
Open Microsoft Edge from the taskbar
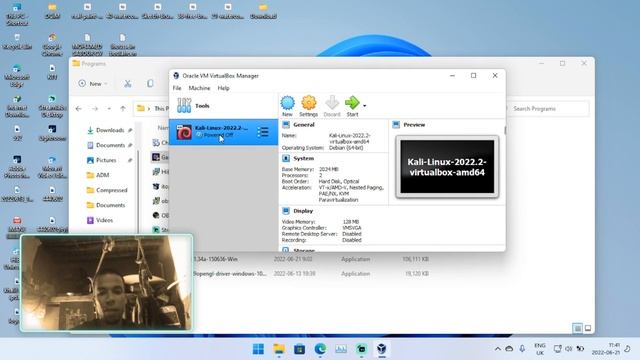coord(320,349)
